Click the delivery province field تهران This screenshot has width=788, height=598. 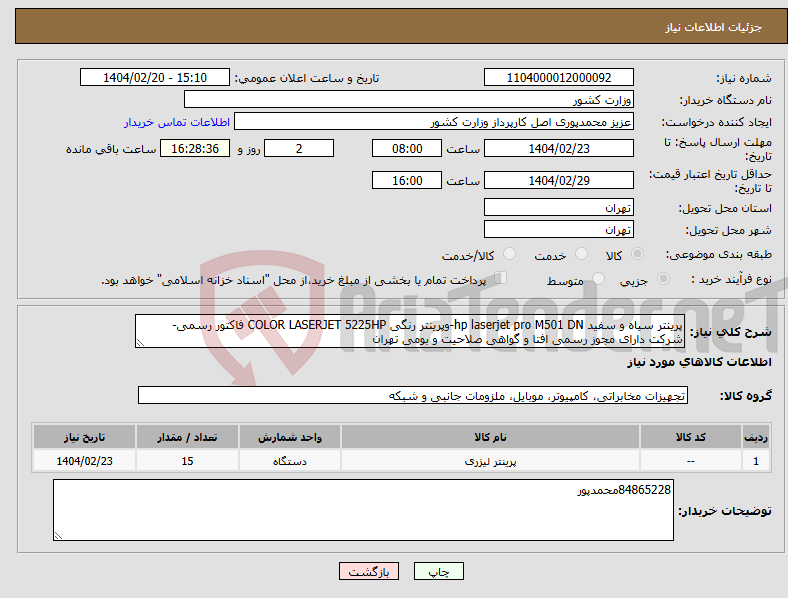tap(558, 207)
